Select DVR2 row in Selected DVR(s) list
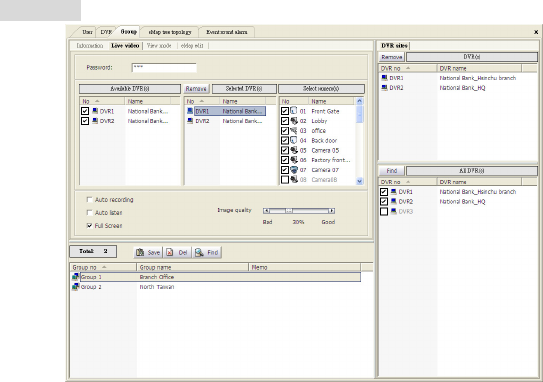543x382 pixels. click(x=226, y=121)
